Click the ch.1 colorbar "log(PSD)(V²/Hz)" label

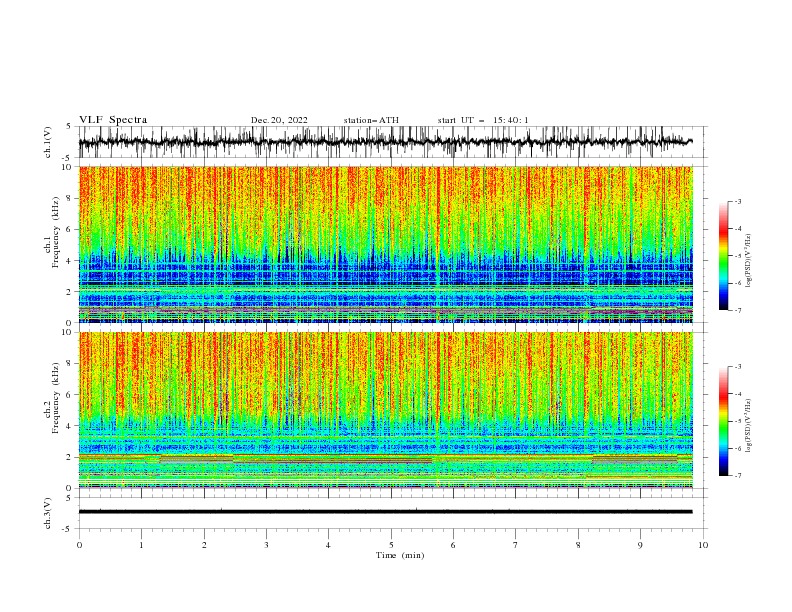(748, 261)
